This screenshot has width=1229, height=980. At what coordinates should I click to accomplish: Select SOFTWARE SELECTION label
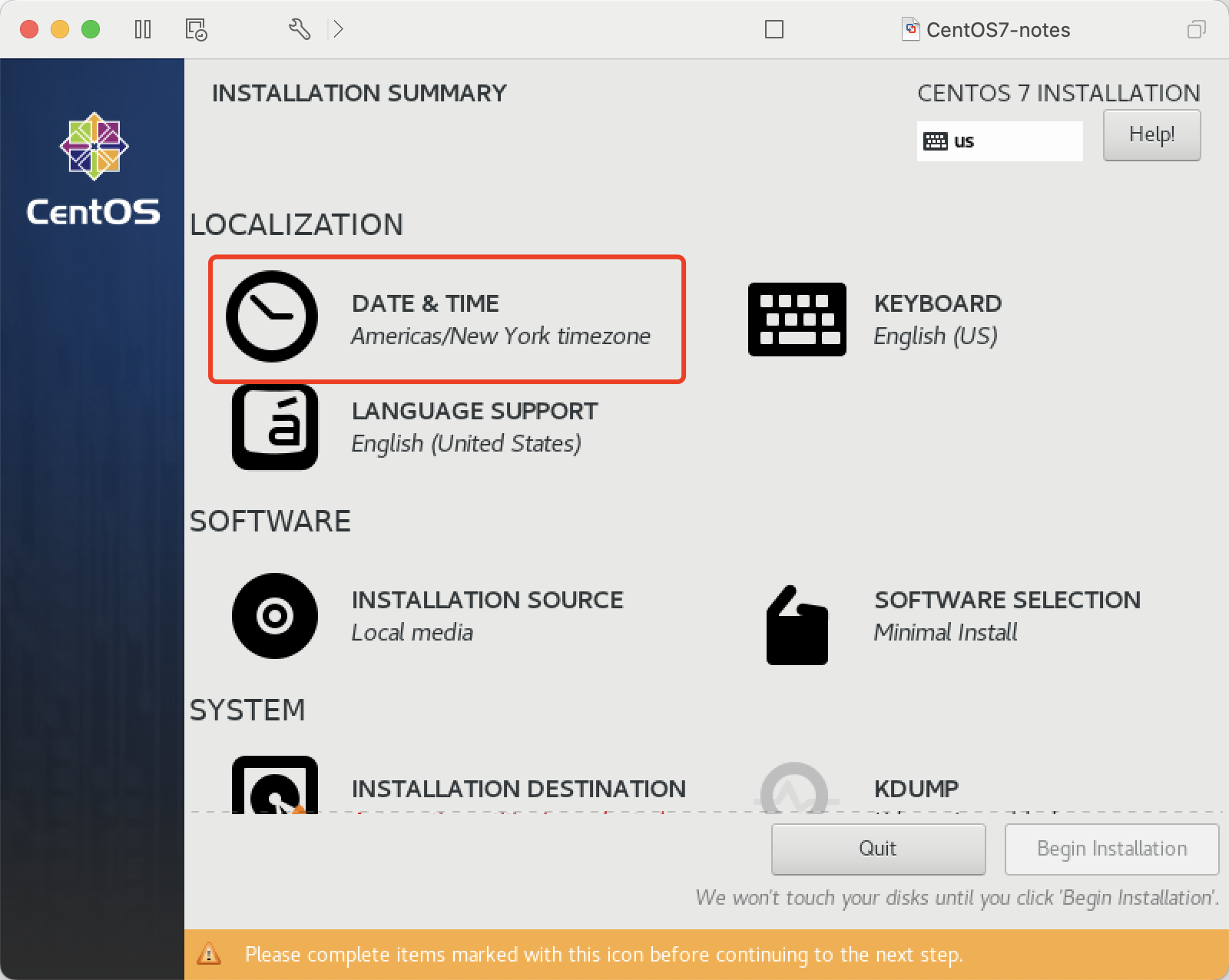[x=1008, y=600]
